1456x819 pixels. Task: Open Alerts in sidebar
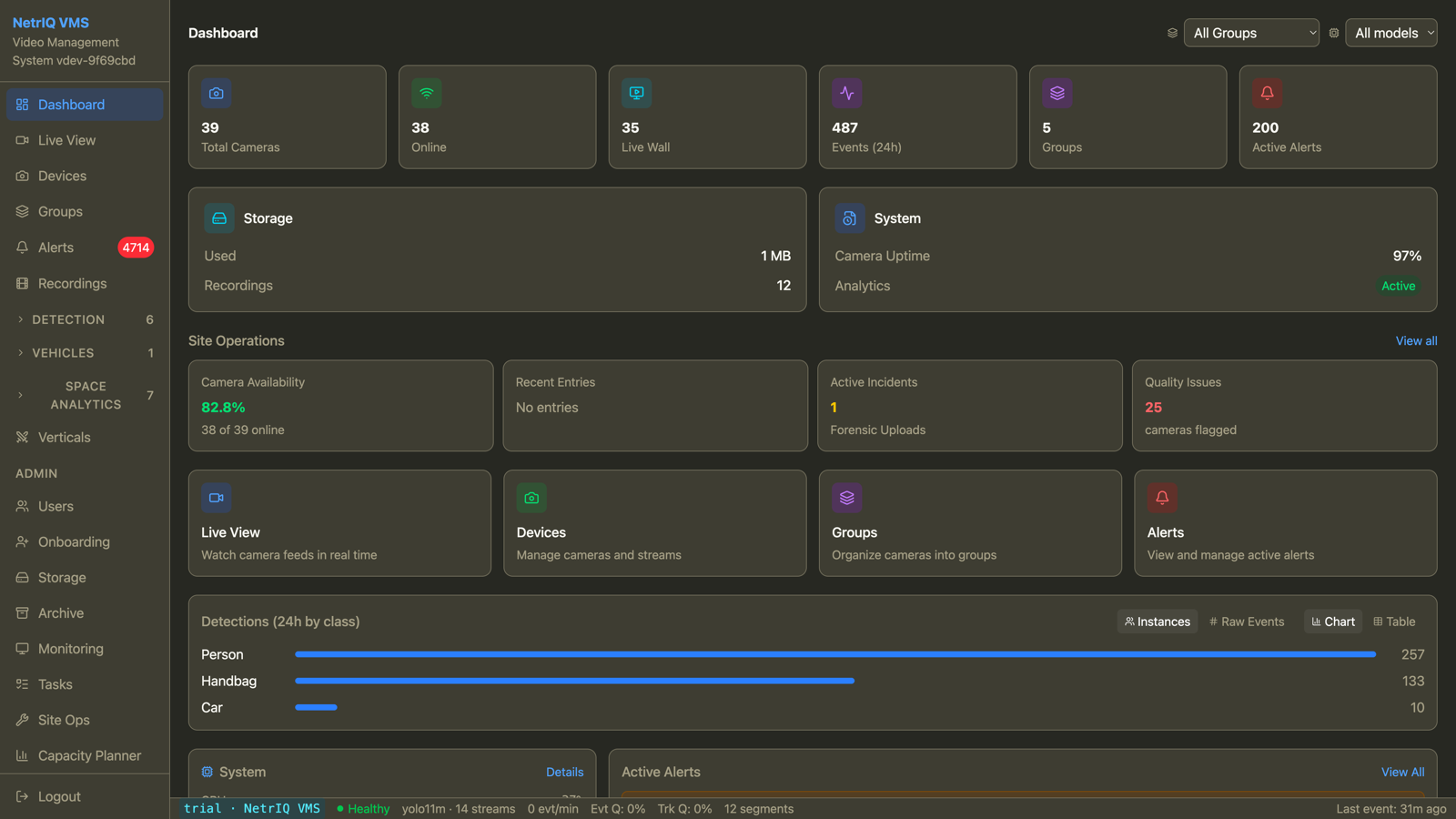point(85,248)
